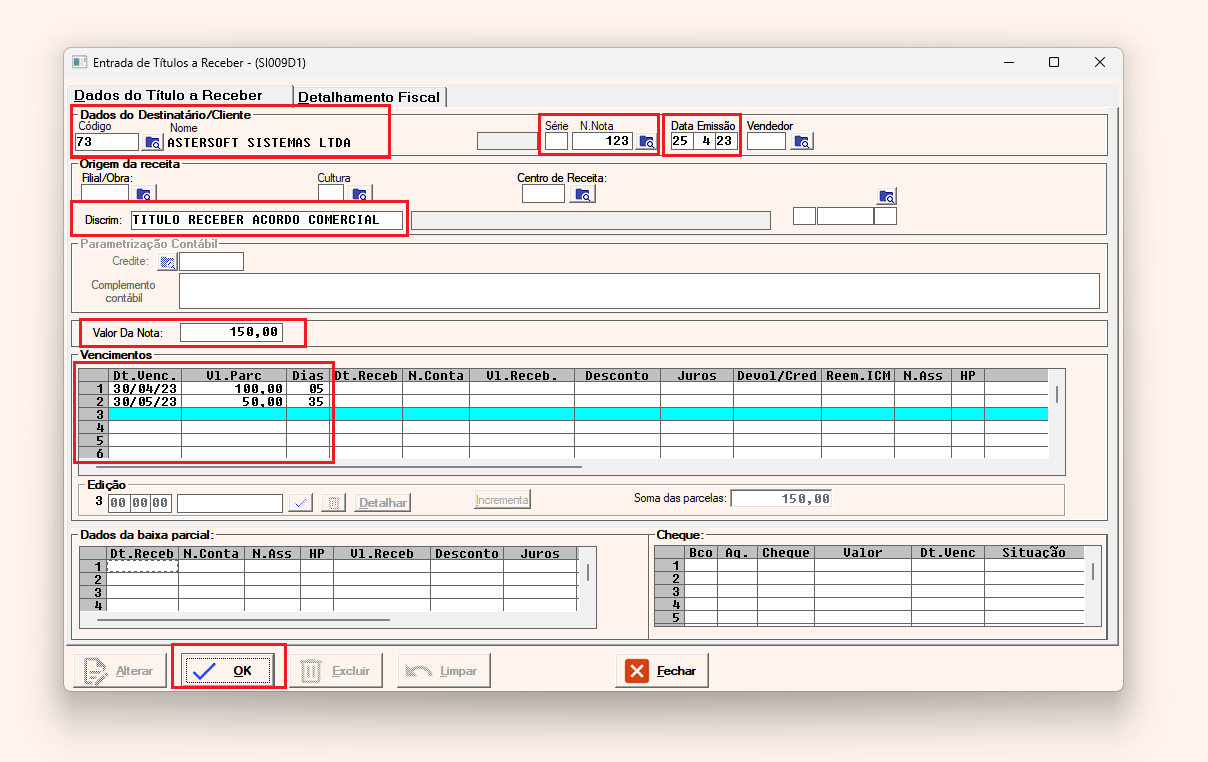Screen dimensions: 1208x762
Task: Click the Credite account field
Action: [211, 262]
